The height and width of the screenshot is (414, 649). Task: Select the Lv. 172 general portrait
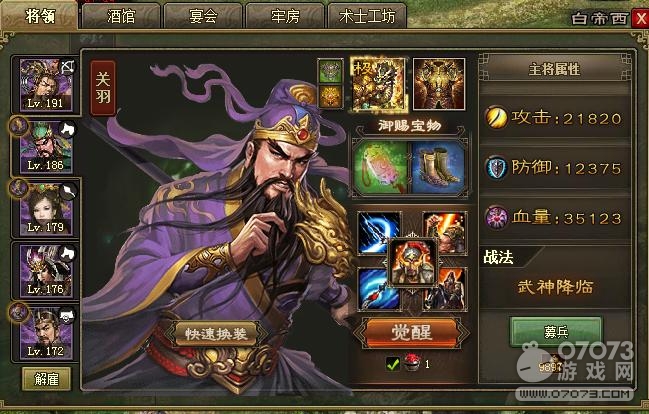coord(46,333)
